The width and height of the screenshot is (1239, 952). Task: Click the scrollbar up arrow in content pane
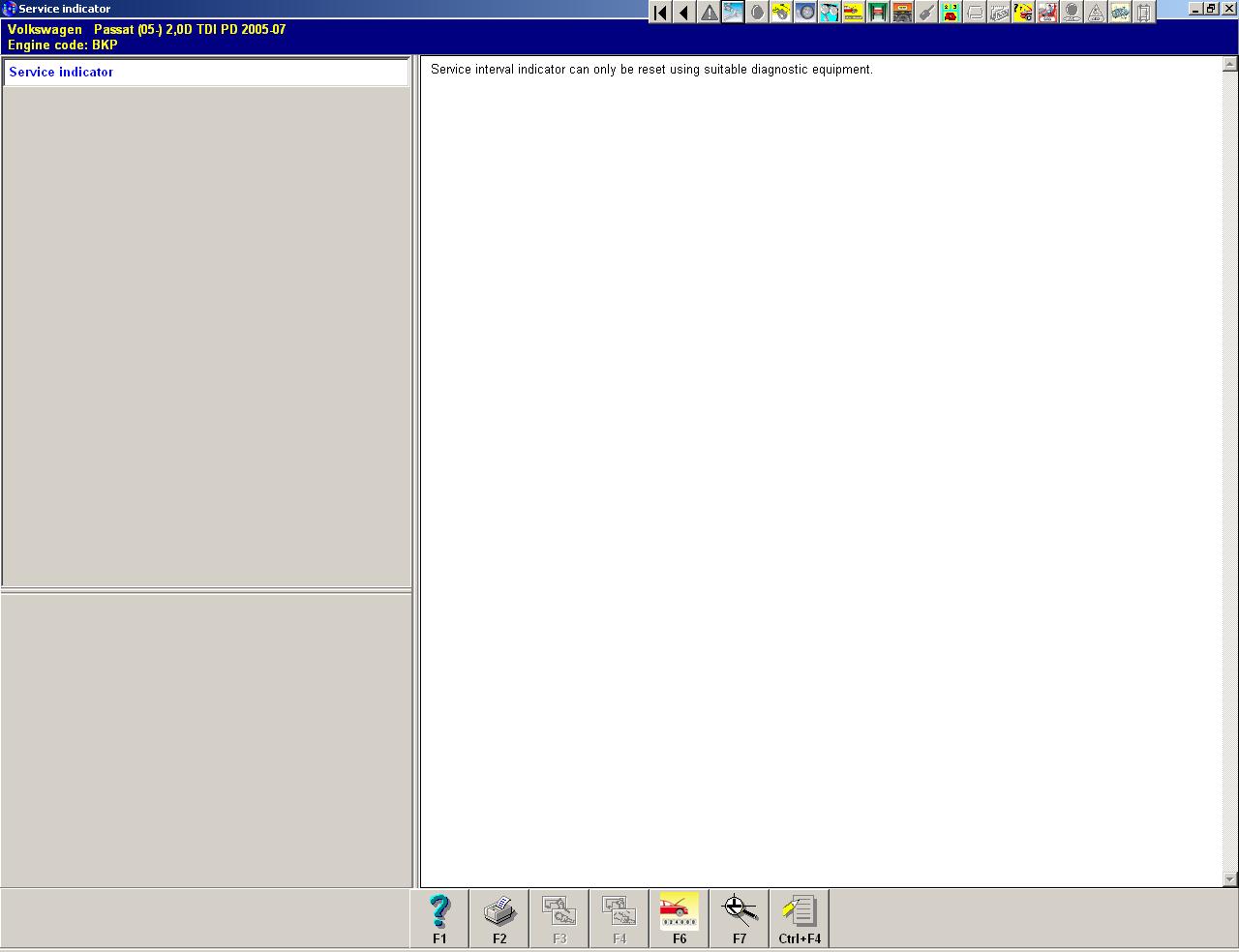point(1230,65)
